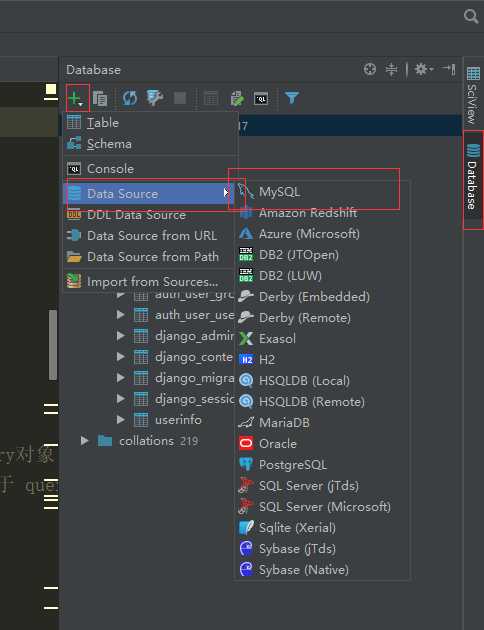Choose SQL Server (Microsoft) data source

(323, 507)
